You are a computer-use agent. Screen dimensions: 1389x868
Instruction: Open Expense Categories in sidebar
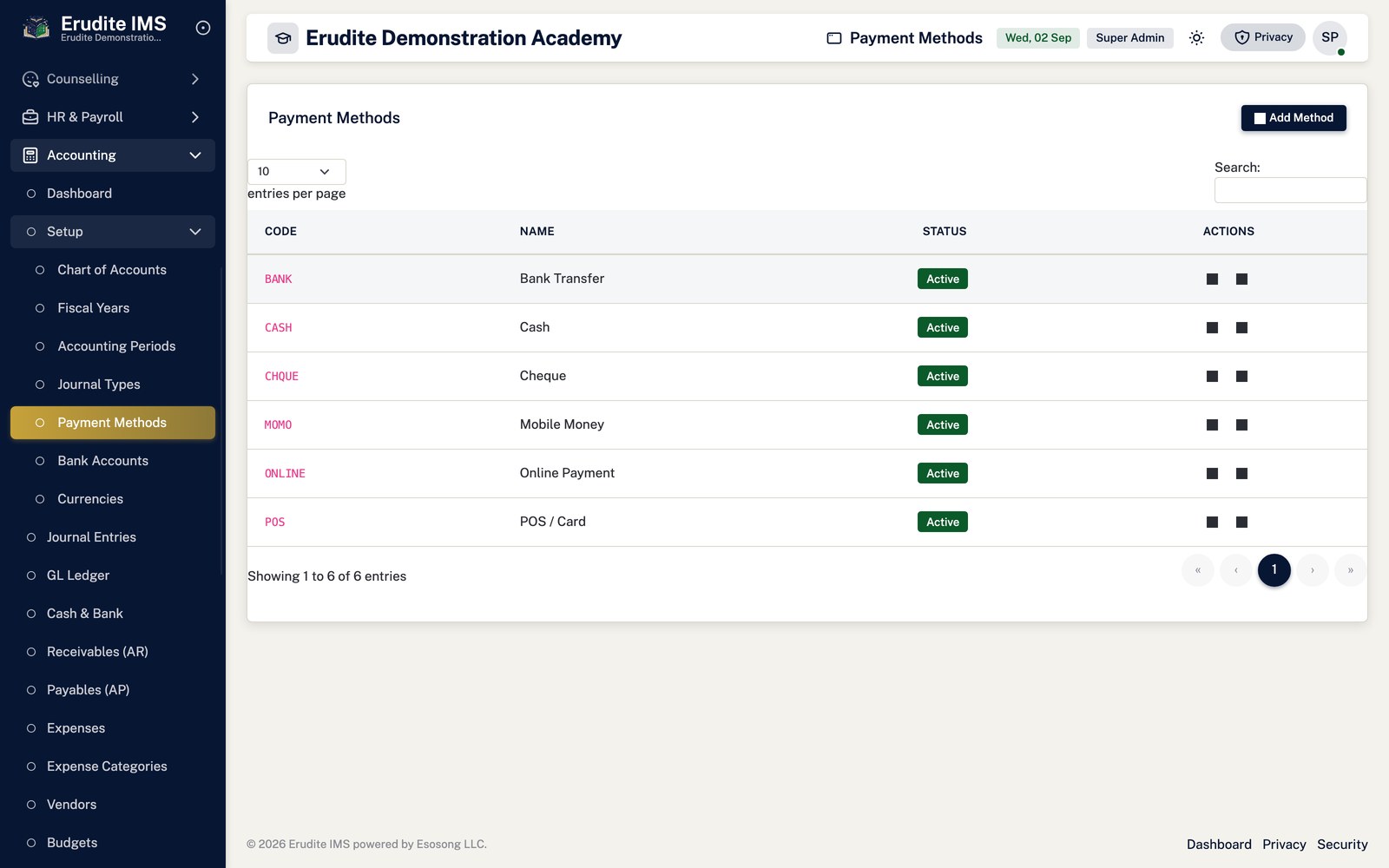point(113,766)
